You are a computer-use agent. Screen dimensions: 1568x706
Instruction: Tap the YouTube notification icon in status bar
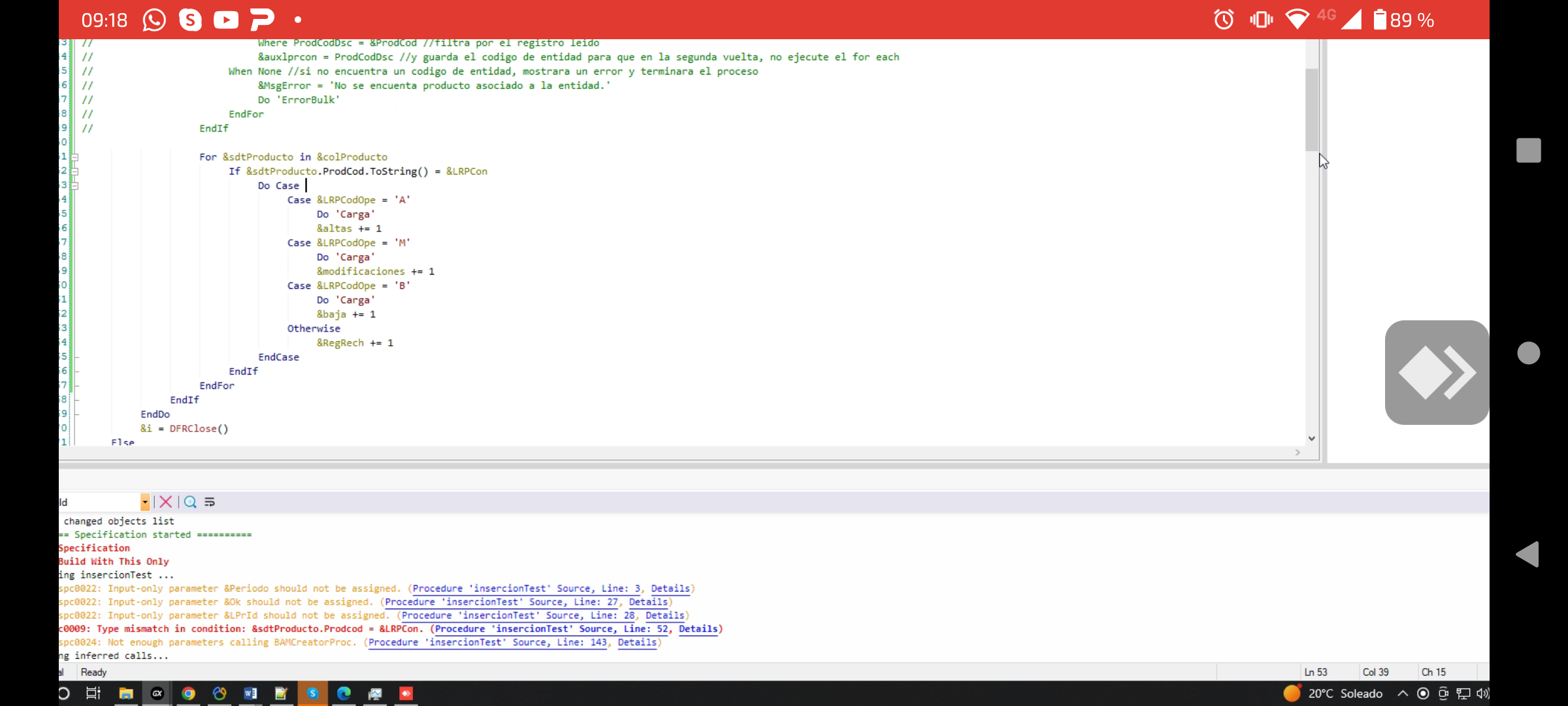coord(226,20)
